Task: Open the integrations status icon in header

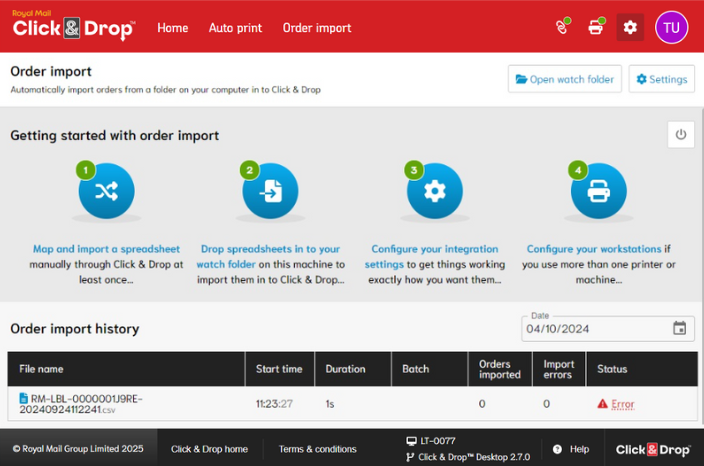Action: pyautogui.click(x=563, y=27)
